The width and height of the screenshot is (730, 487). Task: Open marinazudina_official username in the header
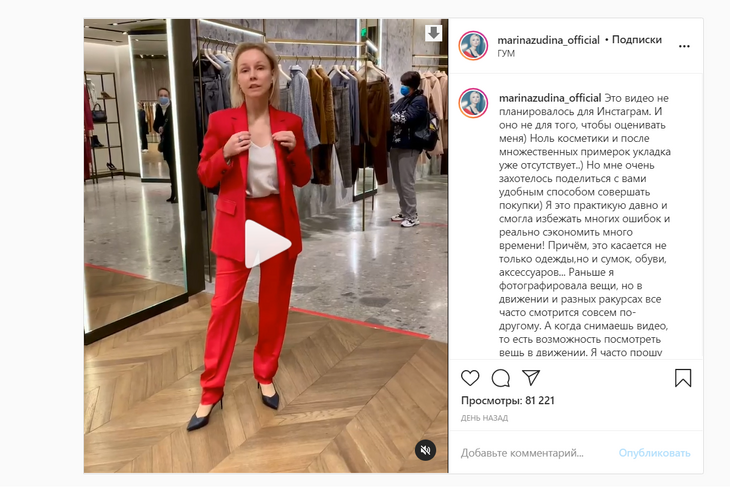coord(548,40)
